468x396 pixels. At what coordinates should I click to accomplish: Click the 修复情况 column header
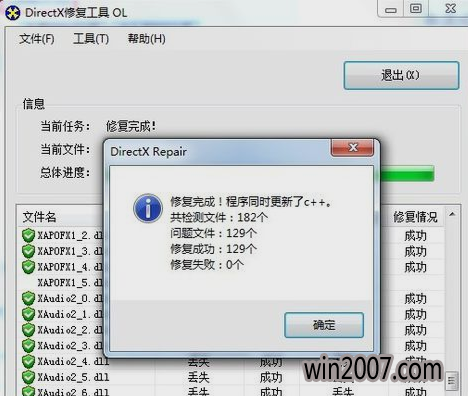(x=415, y=217)
